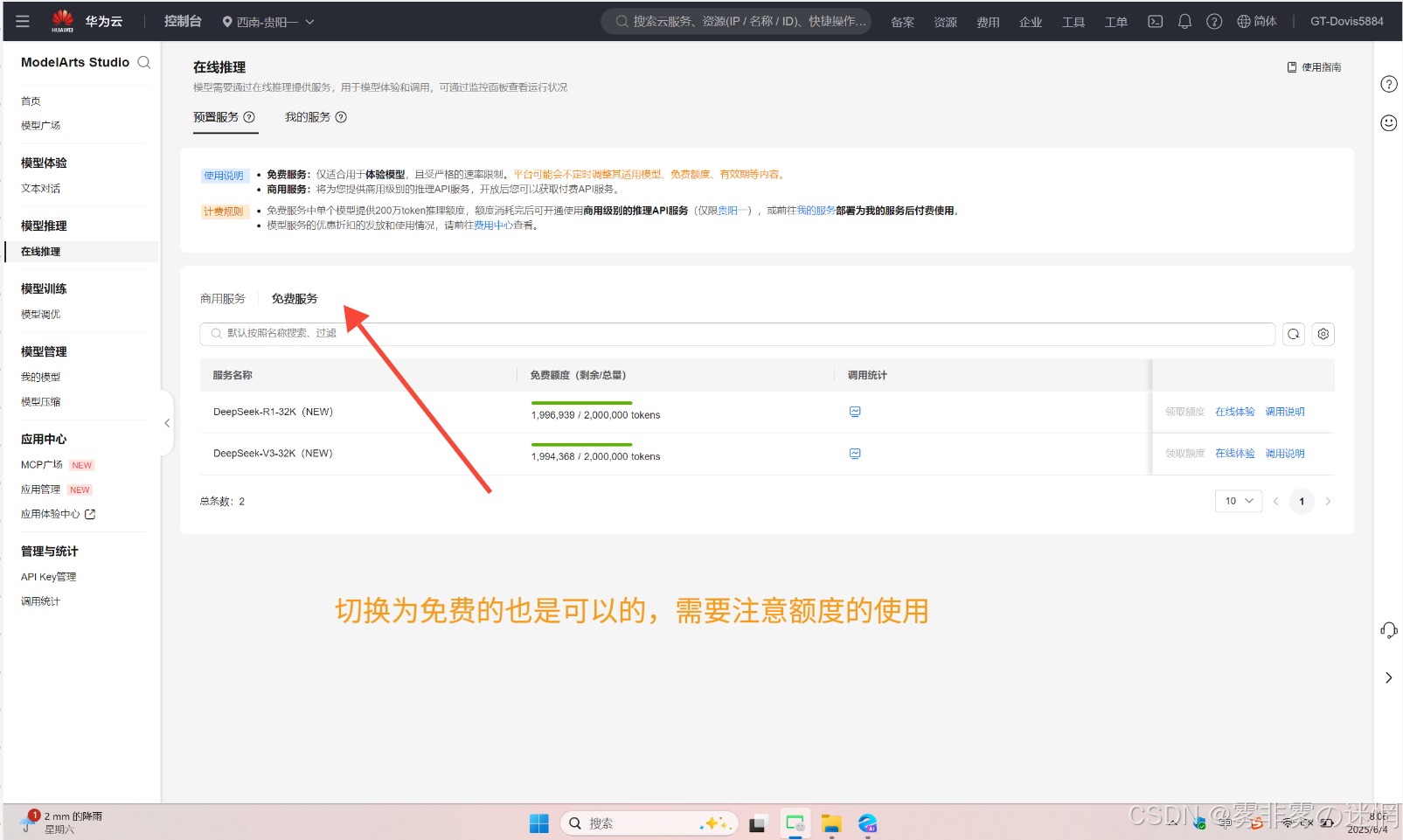Open the 备案 menu item
Screen dimensions: 1403x840
(902, 22)
